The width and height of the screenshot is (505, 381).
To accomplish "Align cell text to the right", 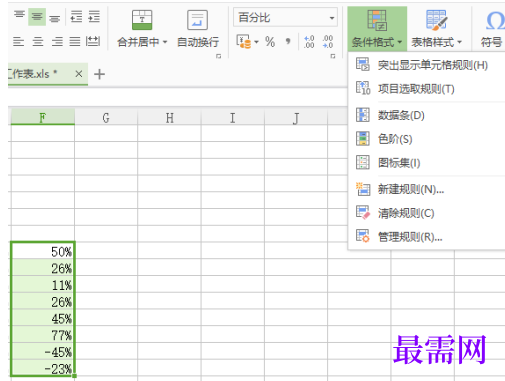I will point(57,42).
